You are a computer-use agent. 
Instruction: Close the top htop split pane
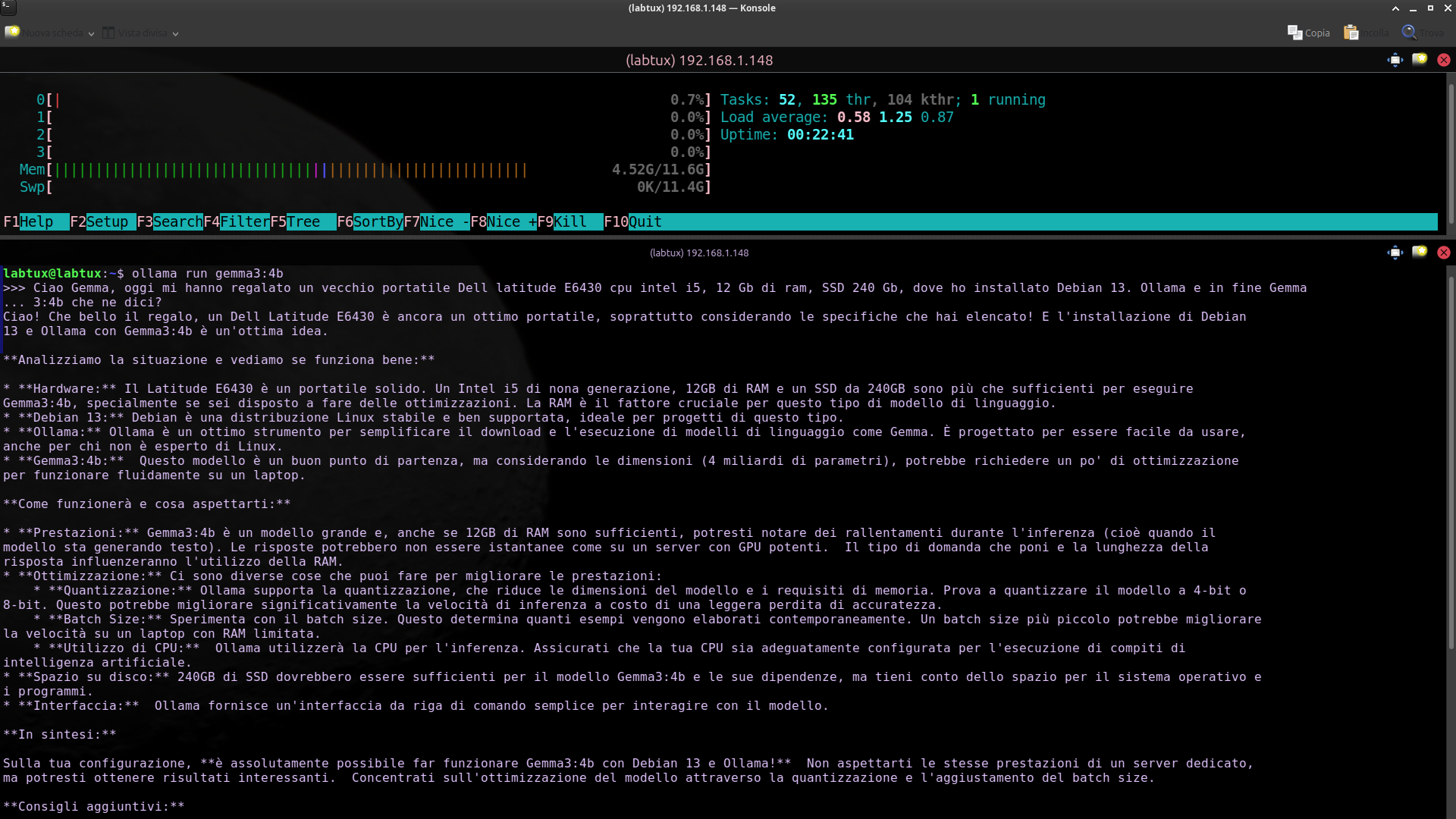click(1444, 60)
